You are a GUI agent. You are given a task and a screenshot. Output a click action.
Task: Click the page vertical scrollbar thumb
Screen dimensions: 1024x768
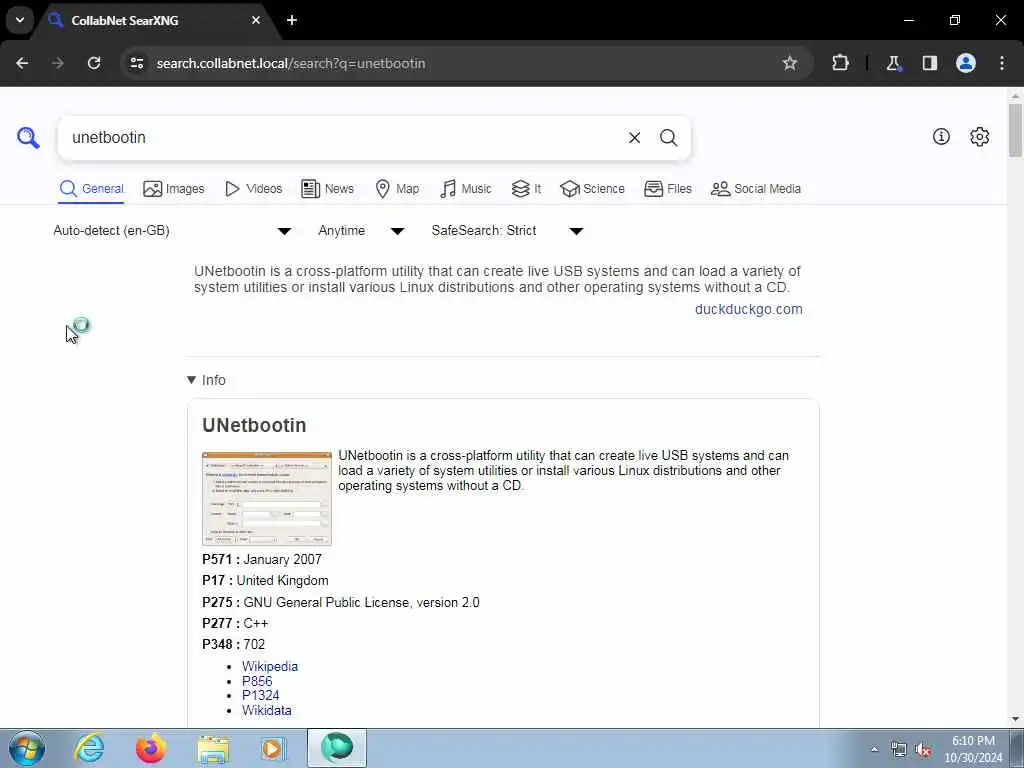(1015, 130)
